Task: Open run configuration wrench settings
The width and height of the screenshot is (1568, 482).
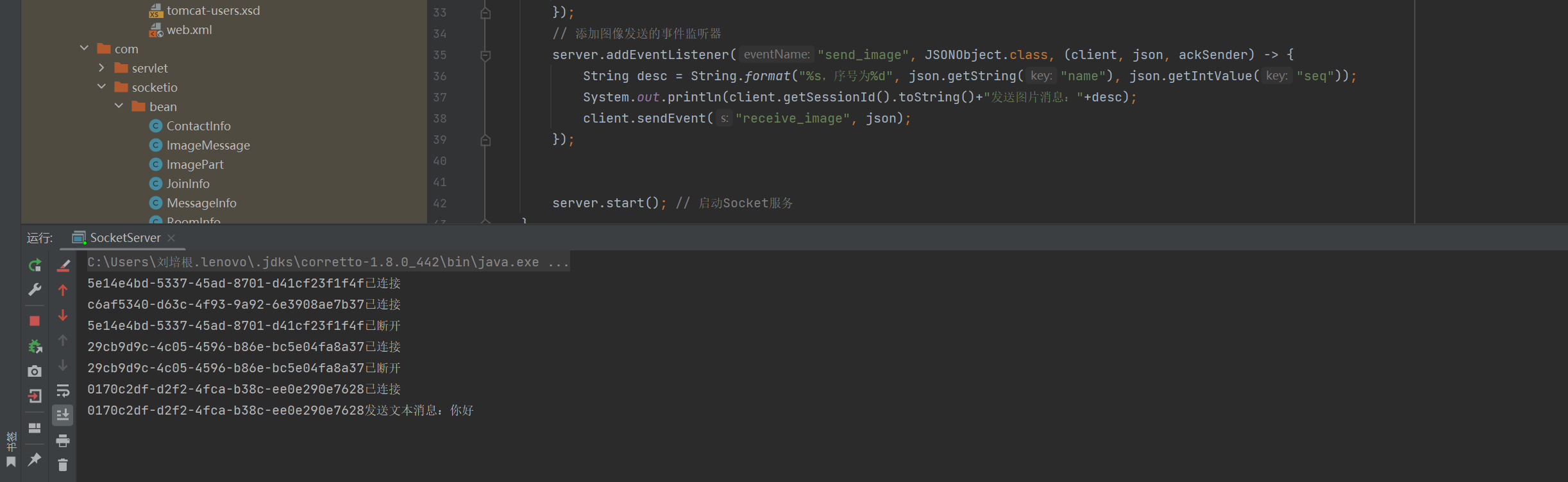Action: click(x=35, y=289)
